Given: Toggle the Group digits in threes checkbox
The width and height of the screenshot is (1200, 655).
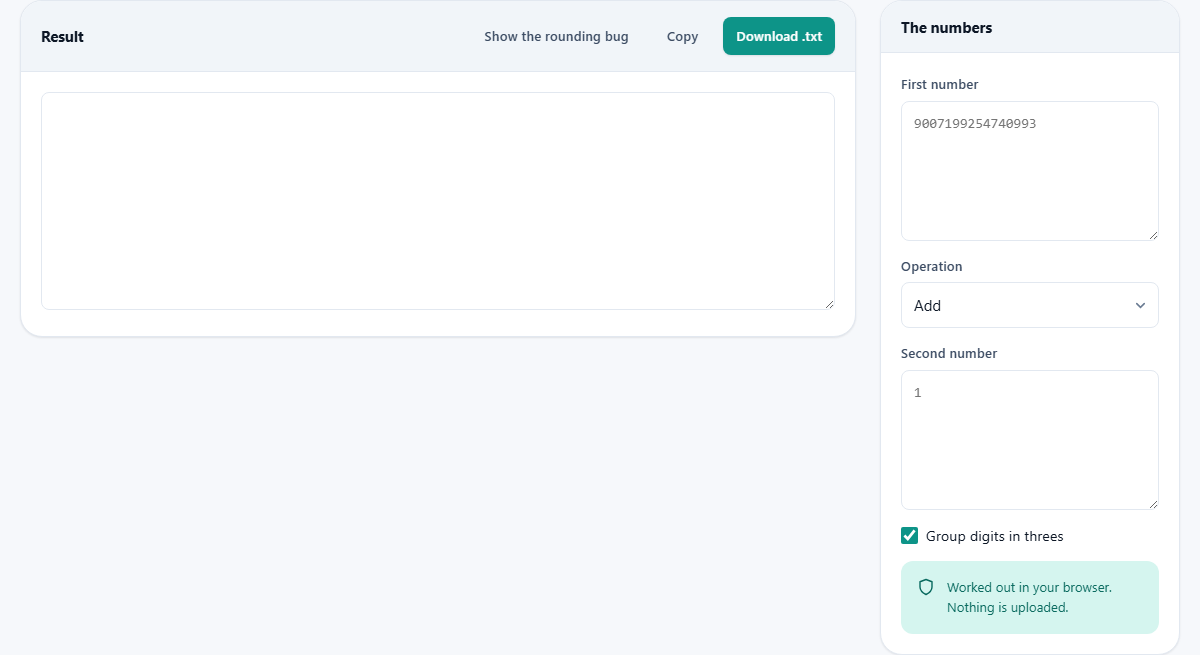Looking at the screenshot, I should [x=909, y=536].
